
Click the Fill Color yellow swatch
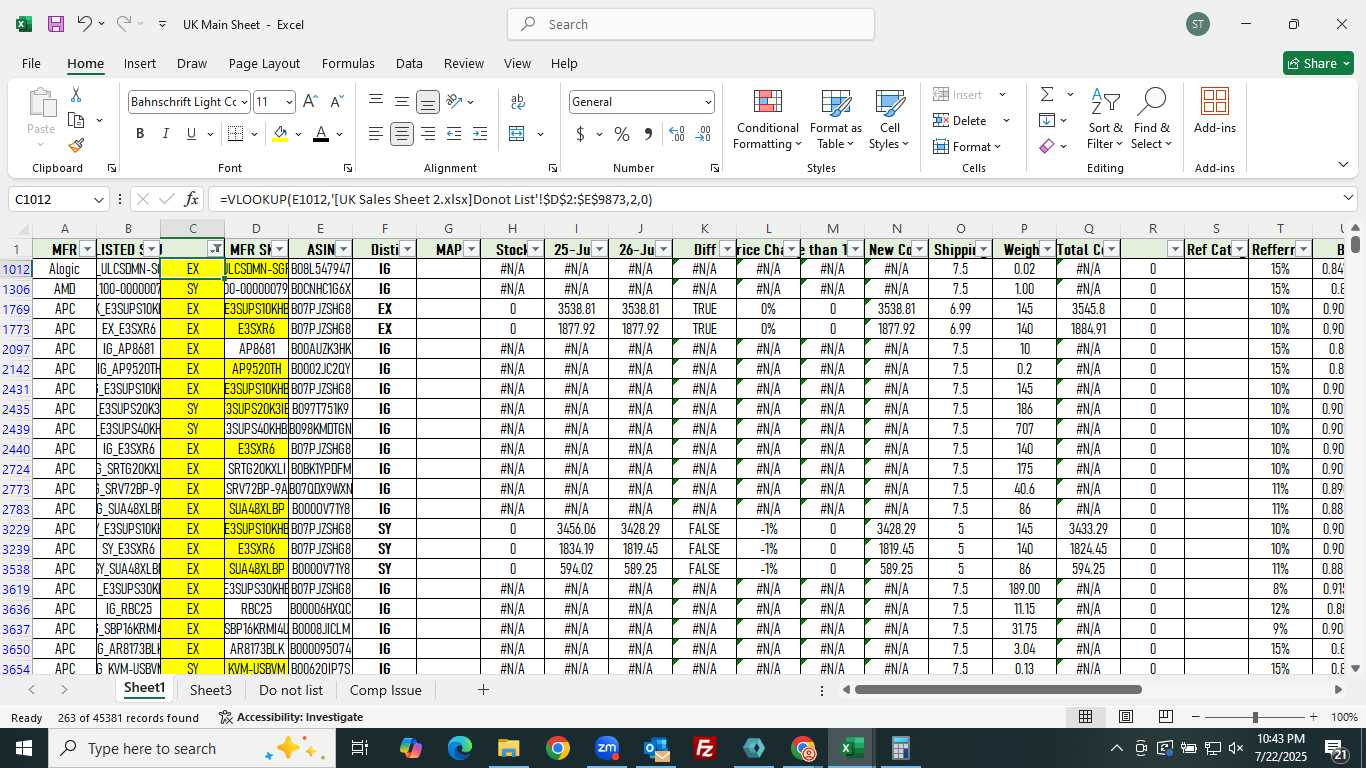[x=280, y=134]
